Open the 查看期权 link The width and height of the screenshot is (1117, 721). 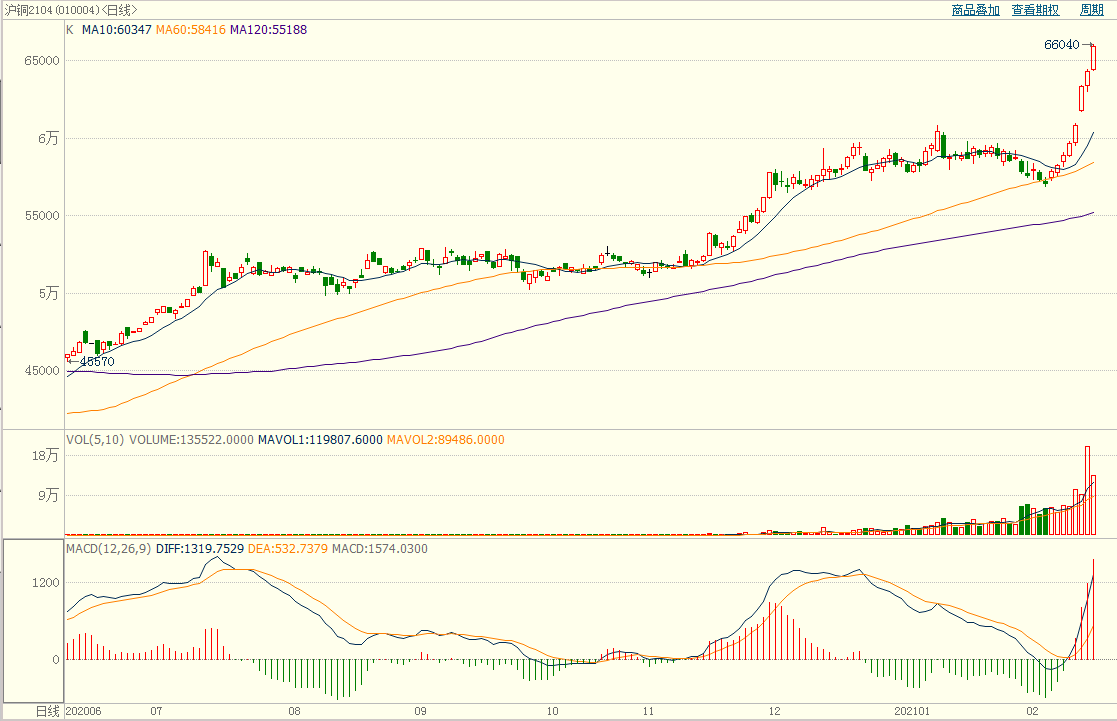[x=1035, y=10]
